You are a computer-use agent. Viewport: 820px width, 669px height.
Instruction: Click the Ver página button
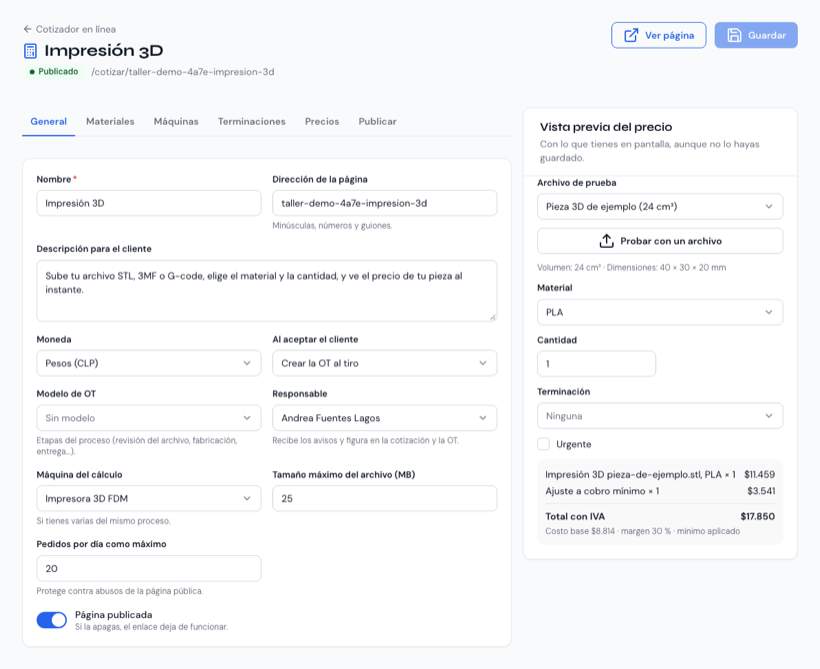tap(659, 35)
